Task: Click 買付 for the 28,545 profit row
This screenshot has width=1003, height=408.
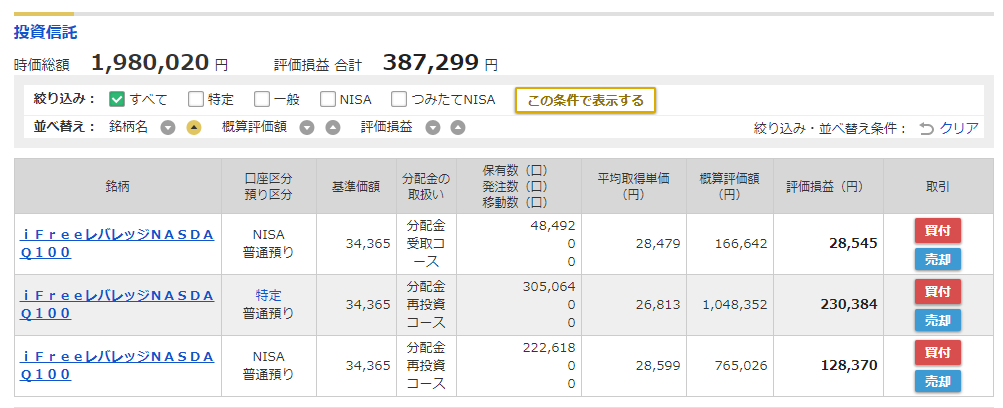Action: pos(937,230)
